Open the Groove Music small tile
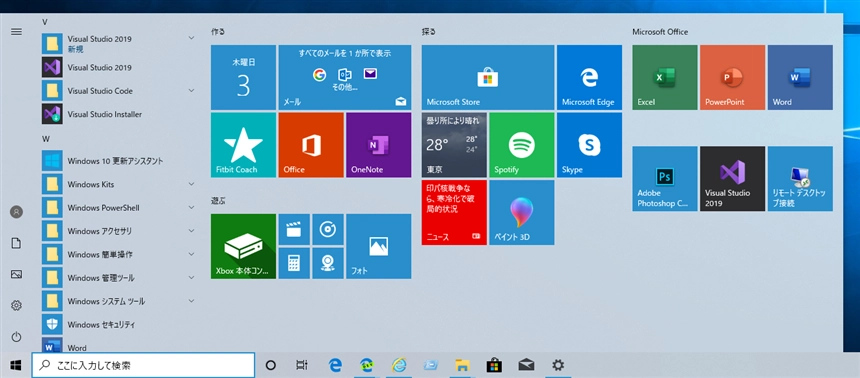 328,229
